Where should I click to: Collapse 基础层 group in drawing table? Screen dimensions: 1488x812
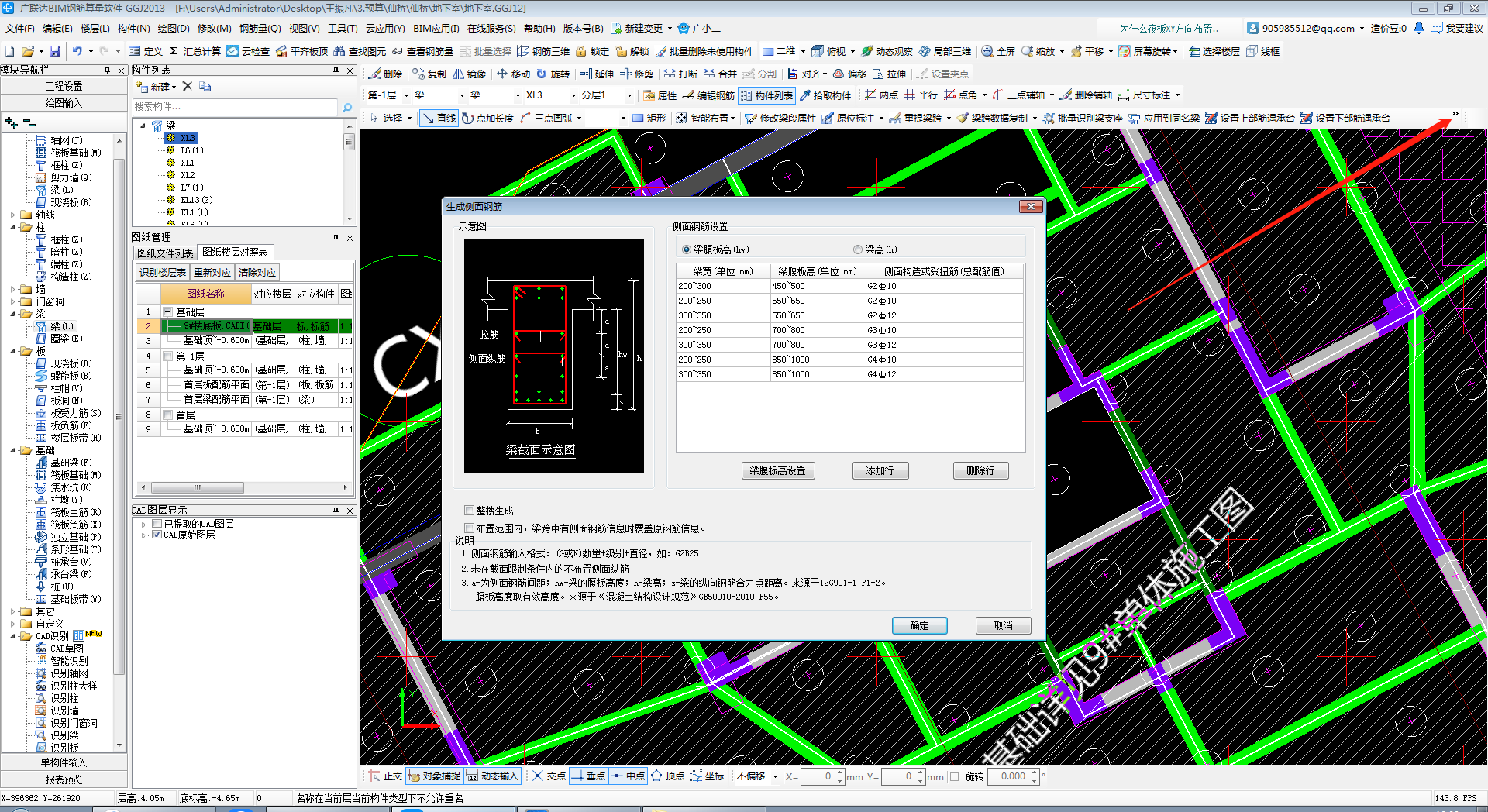point(167,311)
